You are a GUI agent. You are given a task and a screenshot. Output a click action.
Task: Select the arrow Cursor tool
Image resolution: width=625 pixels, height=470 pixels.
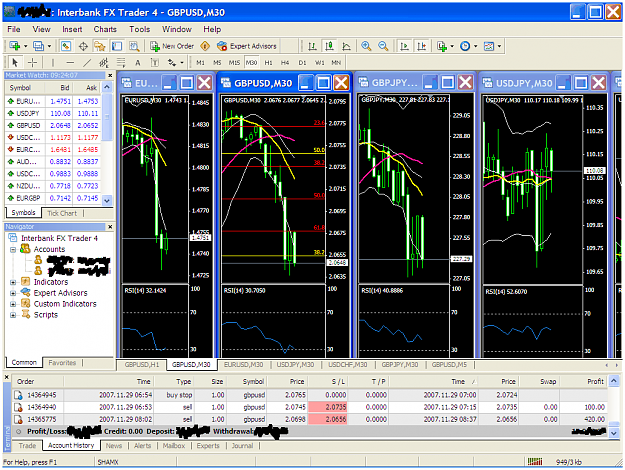[15, 63]
